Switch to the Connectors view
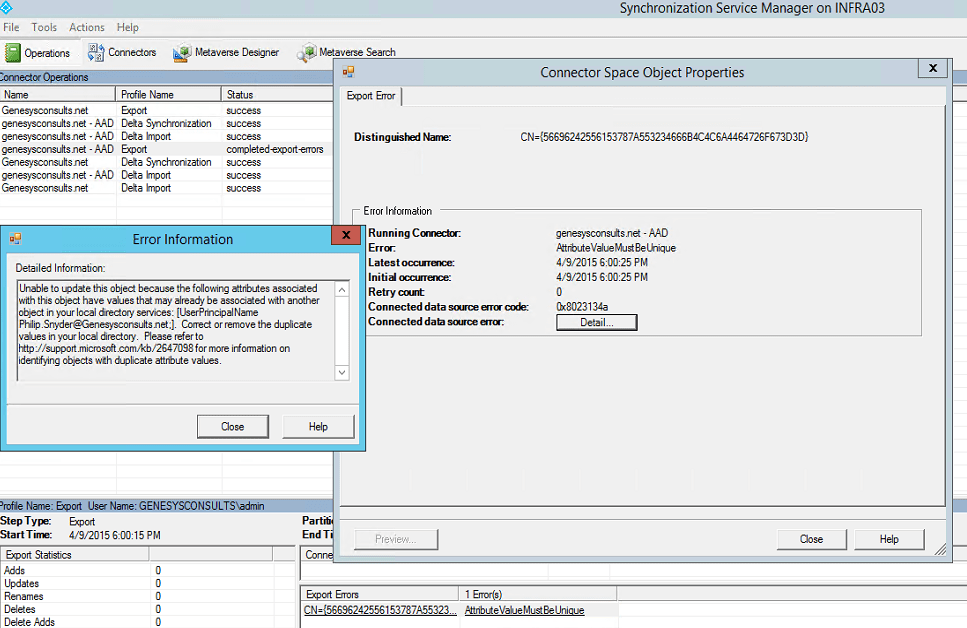 [x=122, y=52]
